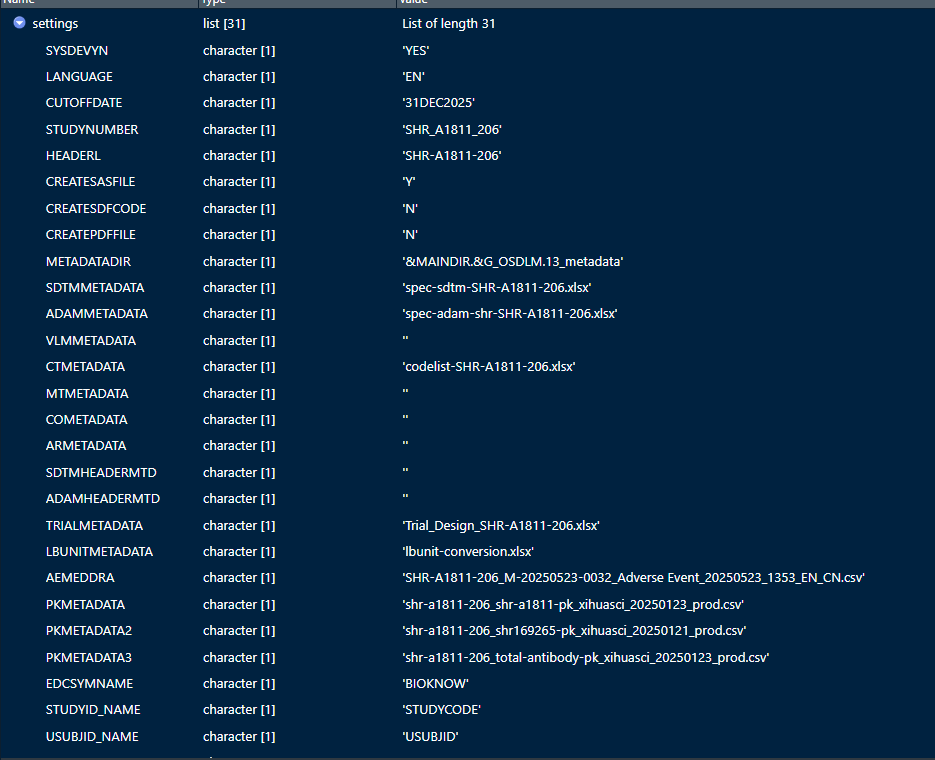The image size is (935, 760).
Task: Select the LANGUAGE entry
Action: [x=79, y=76]
